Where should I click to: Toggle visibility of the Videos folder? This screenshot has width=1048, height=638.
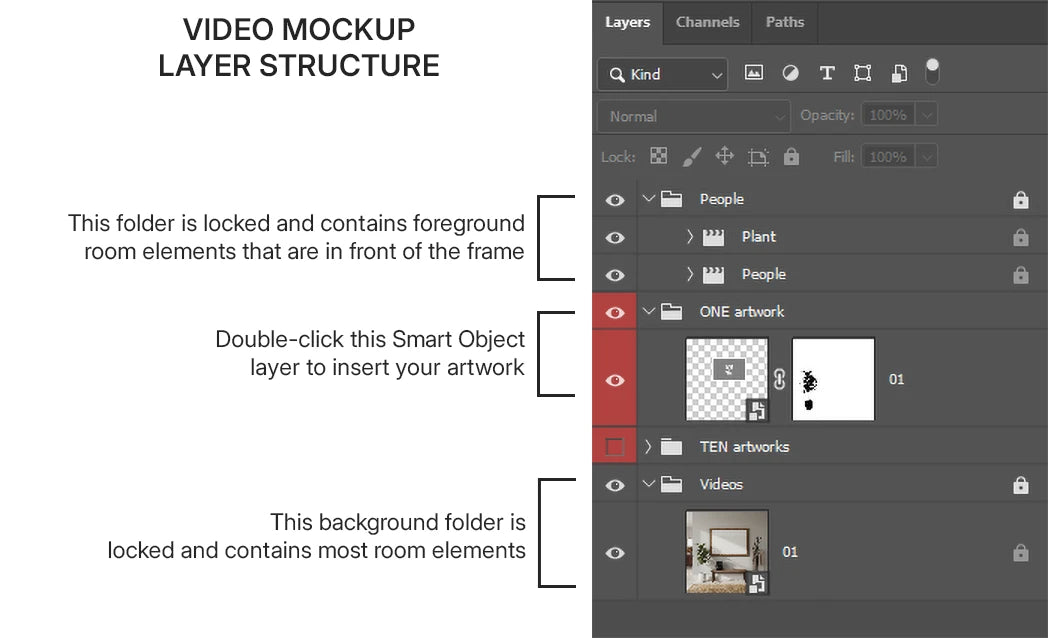[x=615, y=485]
